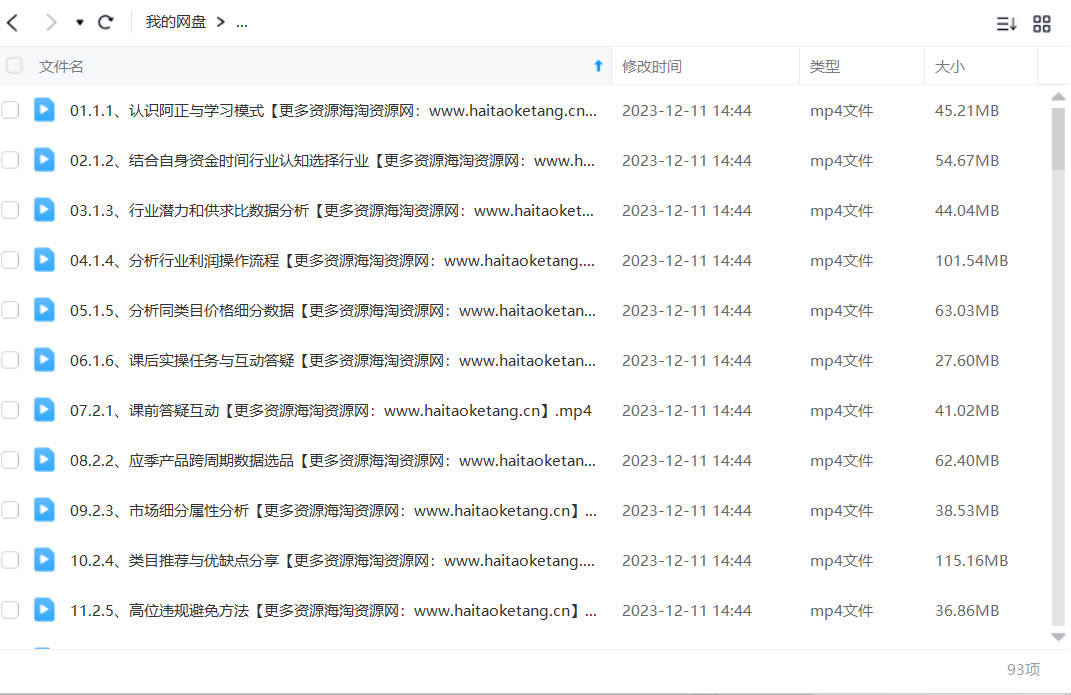Go back with the left arrow

[12, 23]
